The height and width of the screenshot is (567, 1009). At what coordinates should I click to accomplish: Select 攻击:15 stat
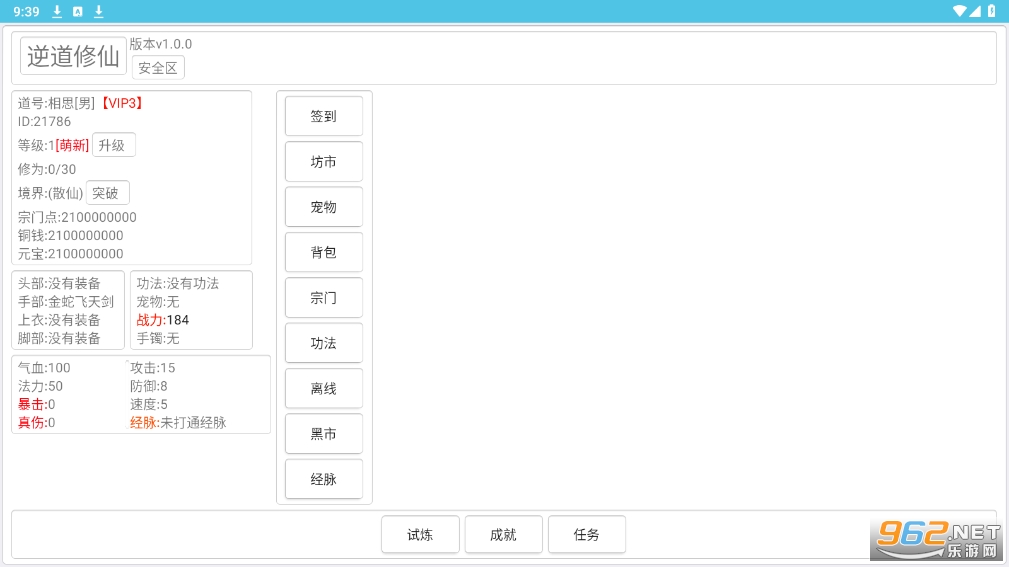point(153,367)
